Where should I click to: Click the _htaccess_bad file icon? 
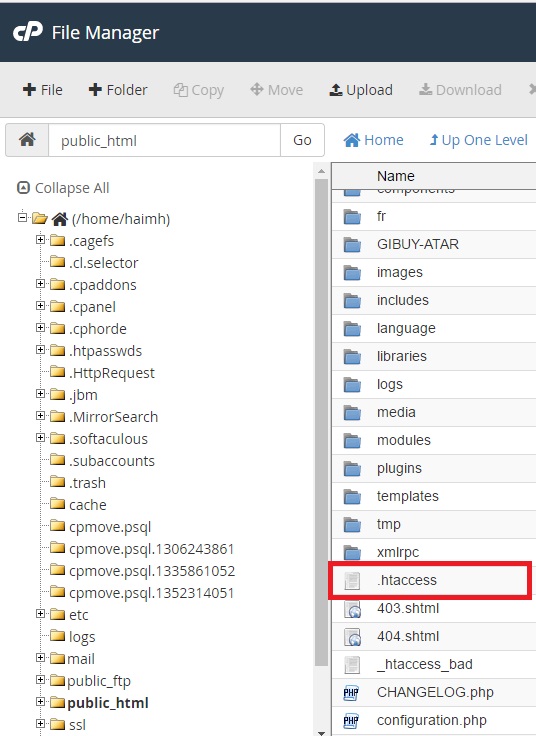(352, 665)
